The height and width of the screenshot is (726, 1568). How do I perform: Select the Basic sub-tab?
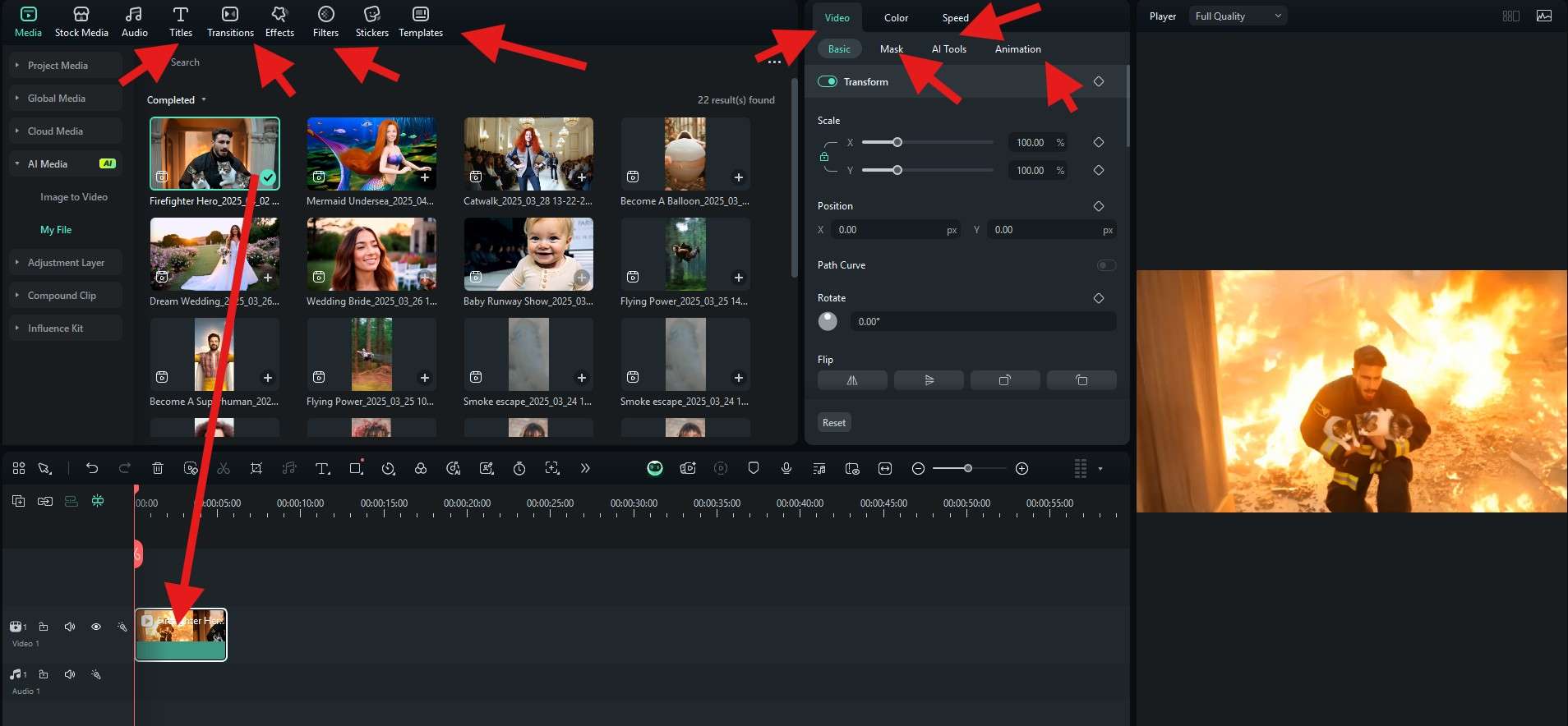pos(839,48)
